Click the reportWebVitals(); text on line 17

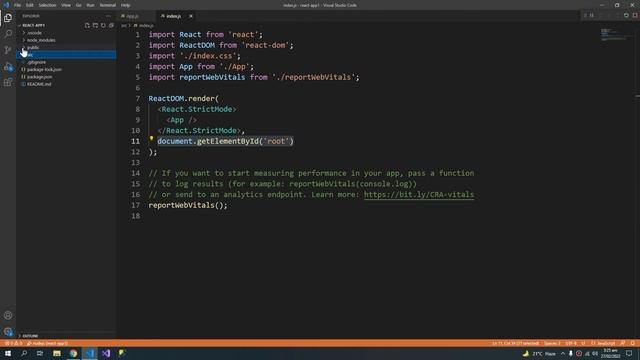(188, 205)
